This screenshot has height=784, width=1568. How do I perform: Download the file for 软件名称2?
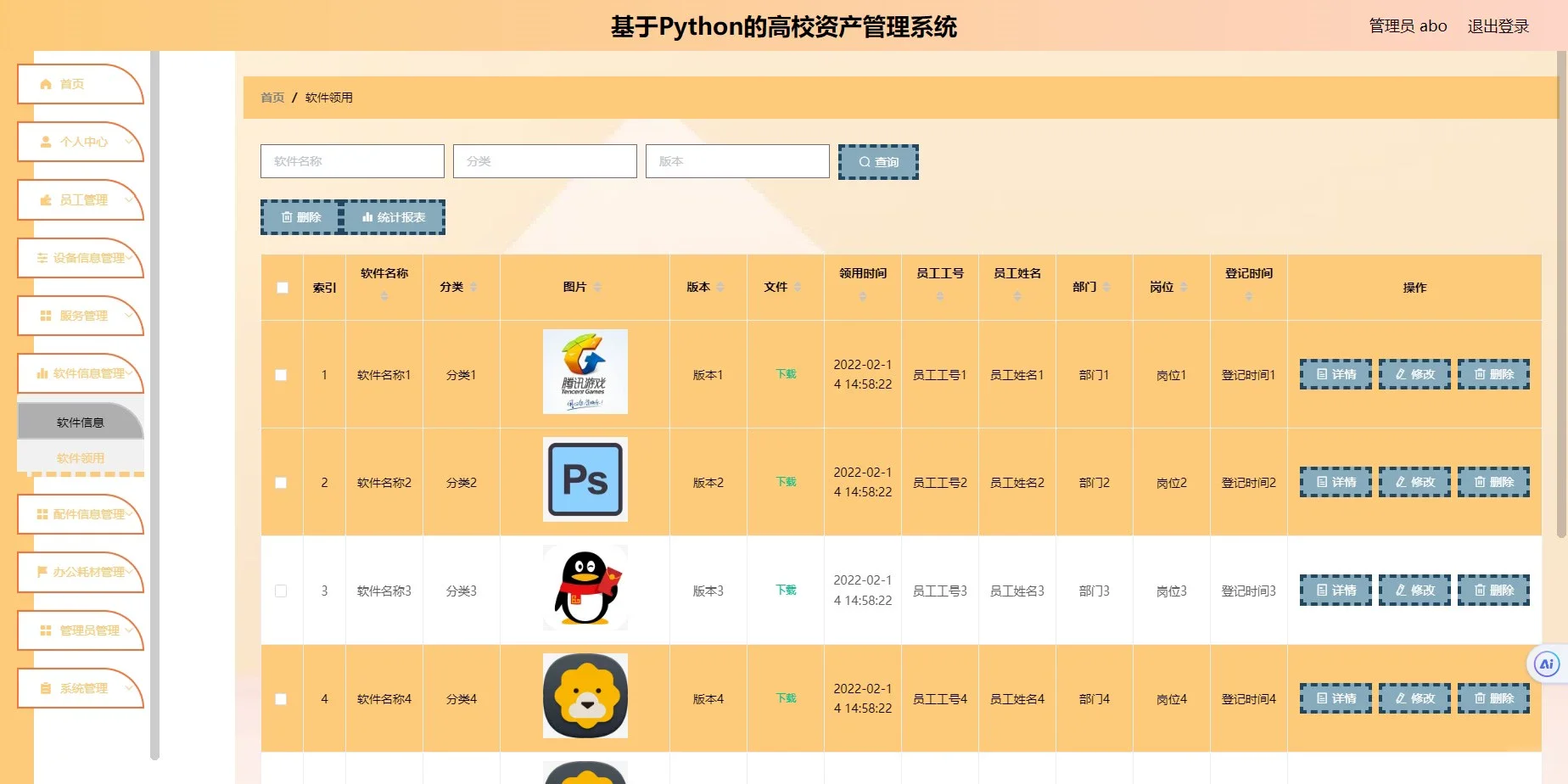coord(783,481)
